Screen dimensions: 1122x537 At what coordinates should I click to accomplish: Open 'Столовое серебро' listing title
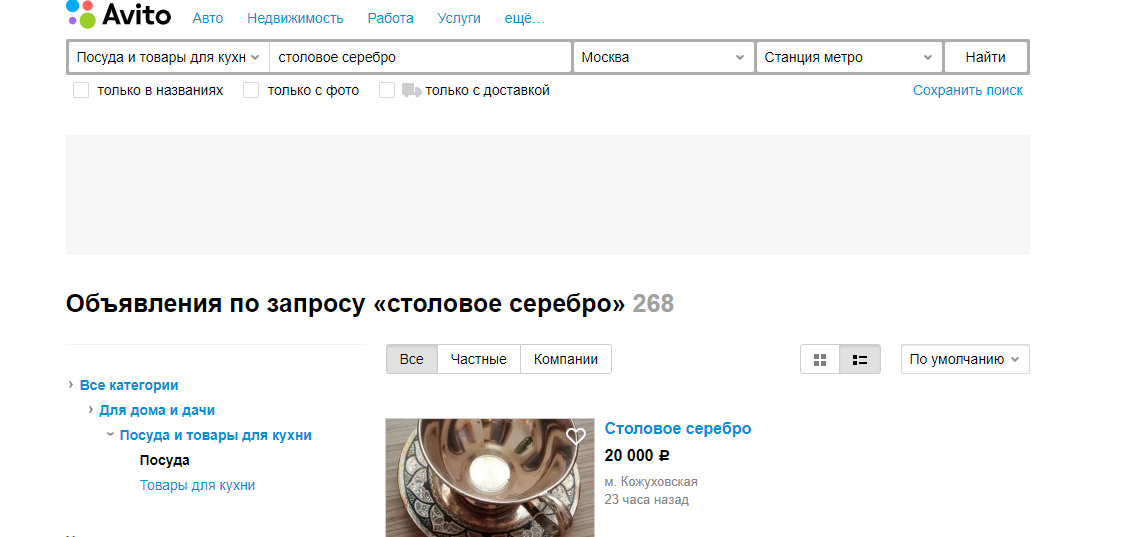pyautogui.click(x=678, y=428)
